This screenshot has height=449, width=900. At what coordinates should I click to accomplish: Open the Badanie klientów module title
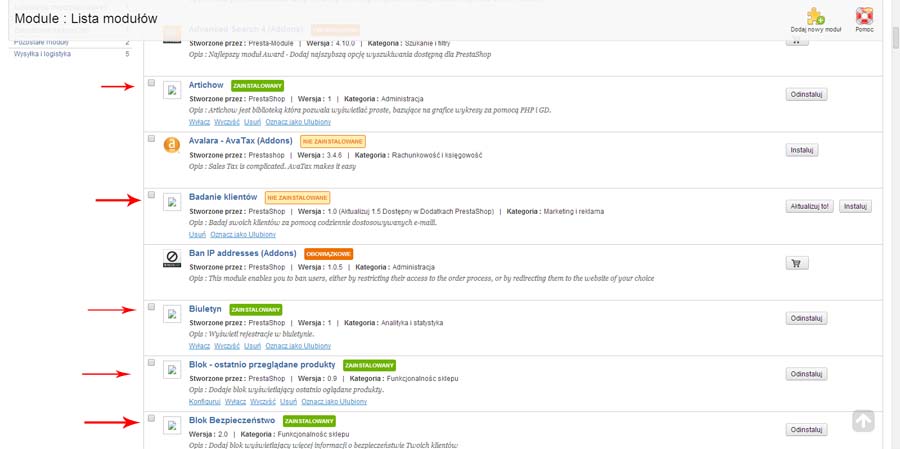[223, 197]
